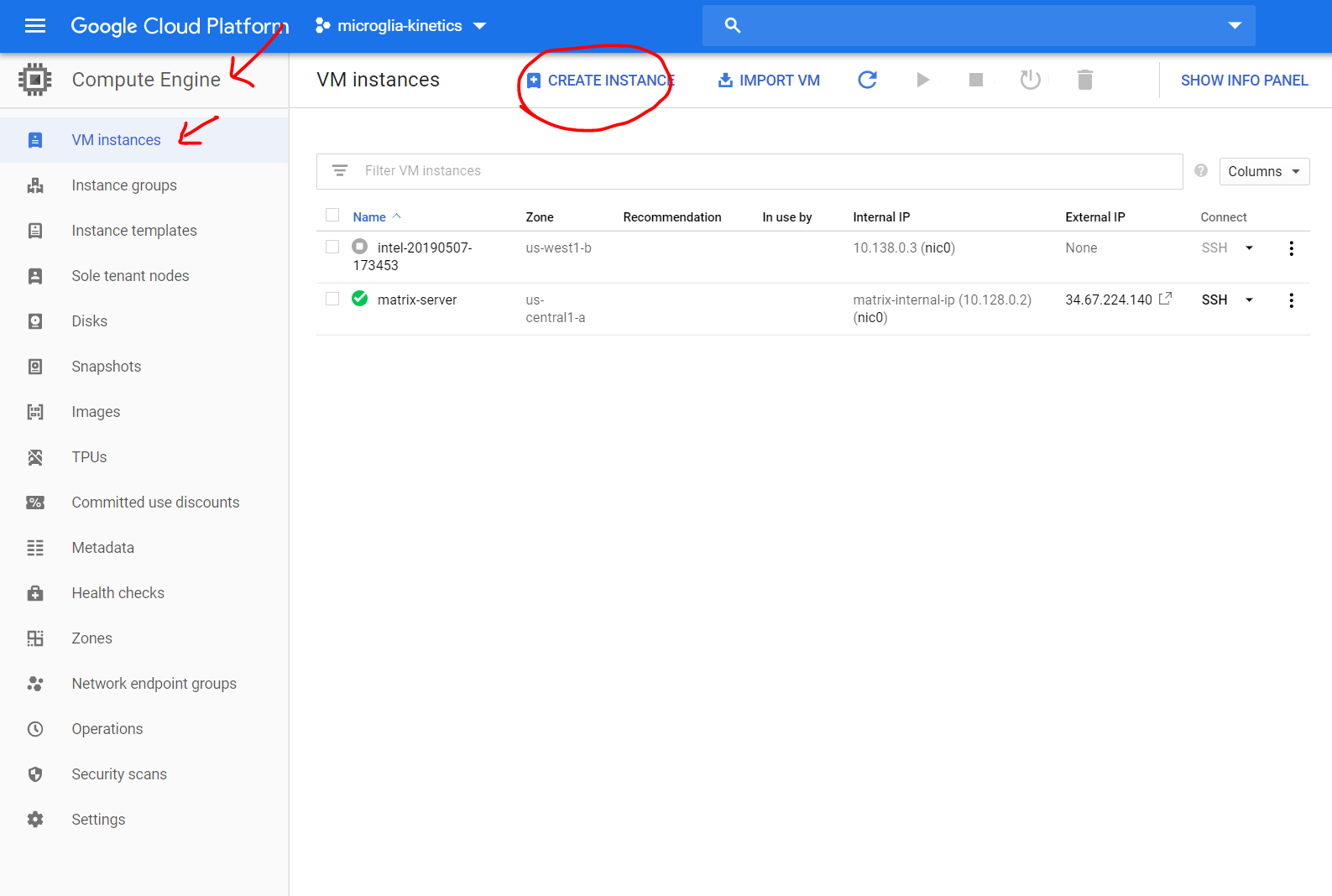The image size is (1332, 896).
Task: Open the Columns dropdown
Action: pos(1264,171)
